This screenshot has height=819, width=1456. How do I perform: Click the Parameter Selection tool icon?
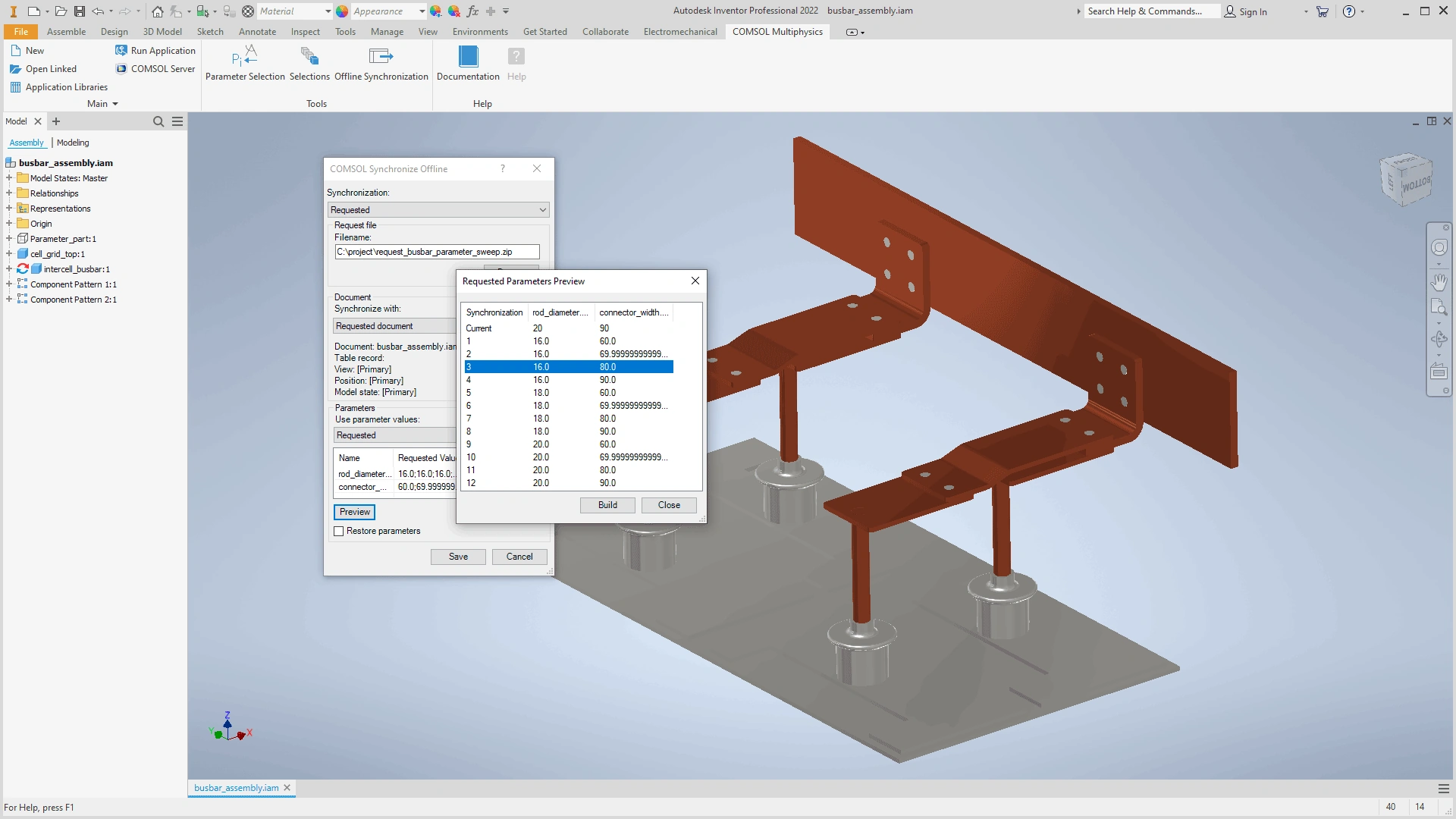pyautogui.click(x=244, y=57)
